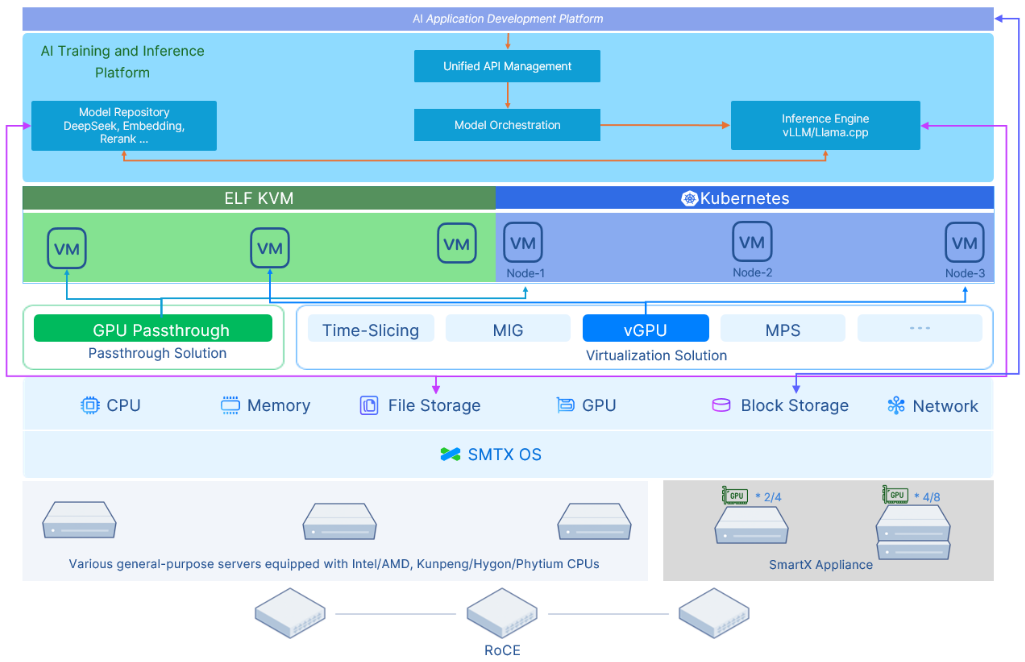Select the VM icon above Node-2

(752, 242)
